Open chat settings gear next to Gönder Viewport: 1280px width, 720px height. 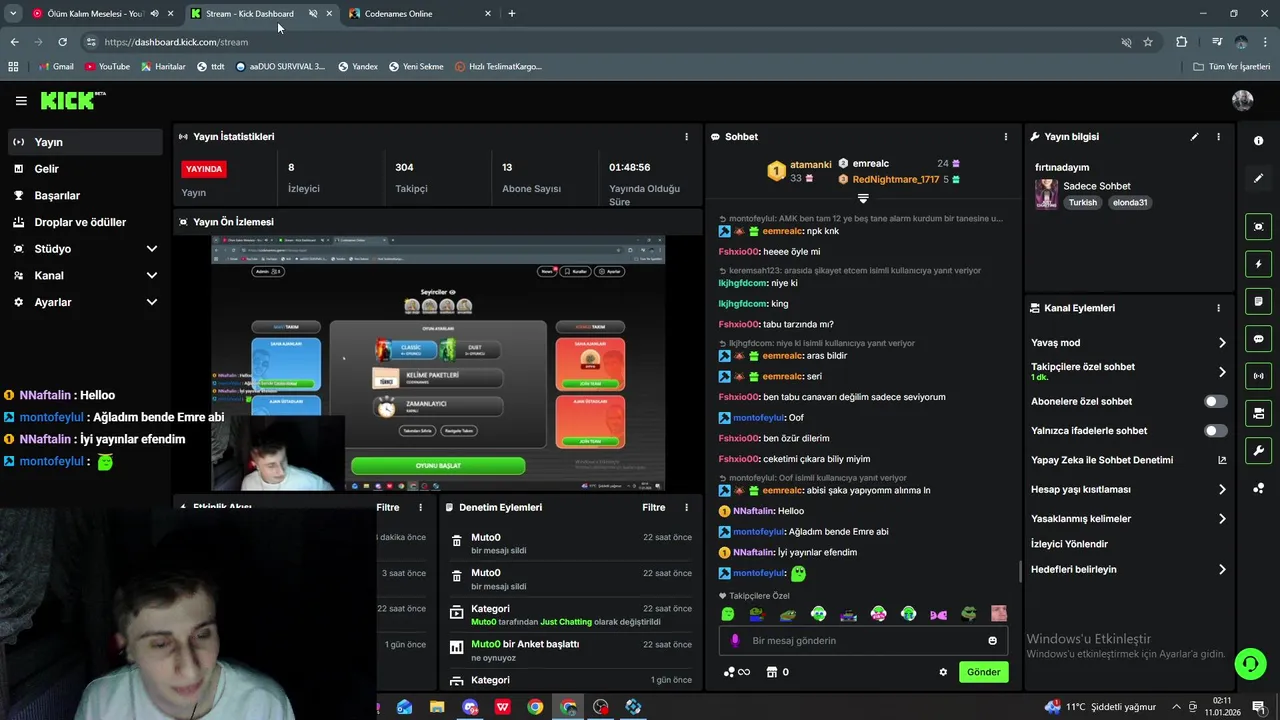pyautogui.click(x=943, y=672)
